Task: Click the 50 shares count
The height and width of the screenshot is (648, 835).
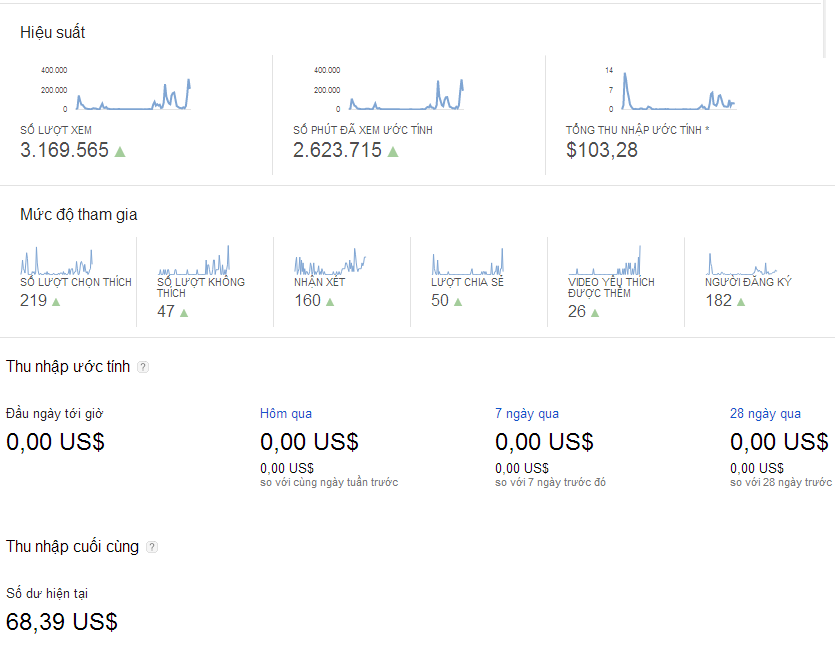Action: 440,300
